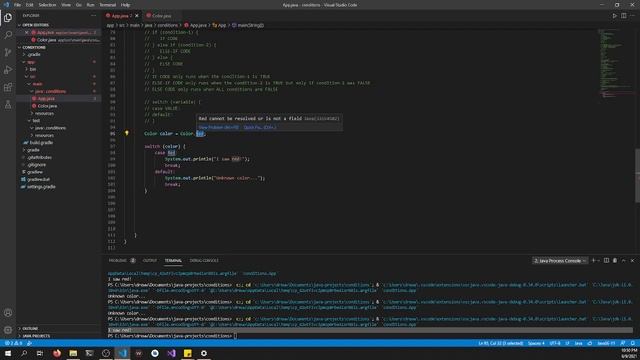Open the Source Control view
640x360 pixels.
(x=8, y=52)
